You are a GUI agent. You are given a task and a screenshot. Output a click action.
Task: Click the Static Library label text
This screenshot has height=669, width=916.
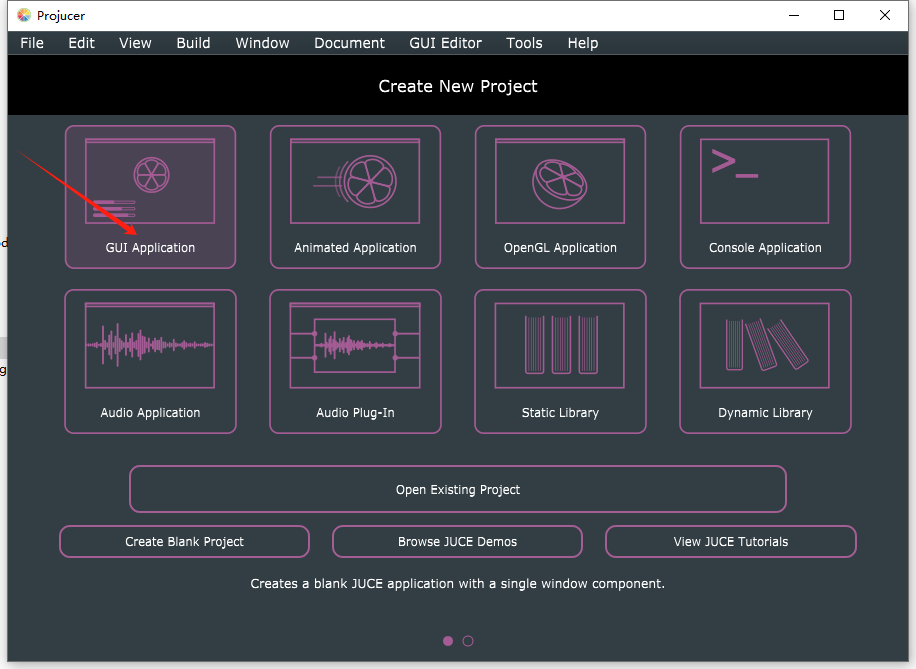click(560, 413)
